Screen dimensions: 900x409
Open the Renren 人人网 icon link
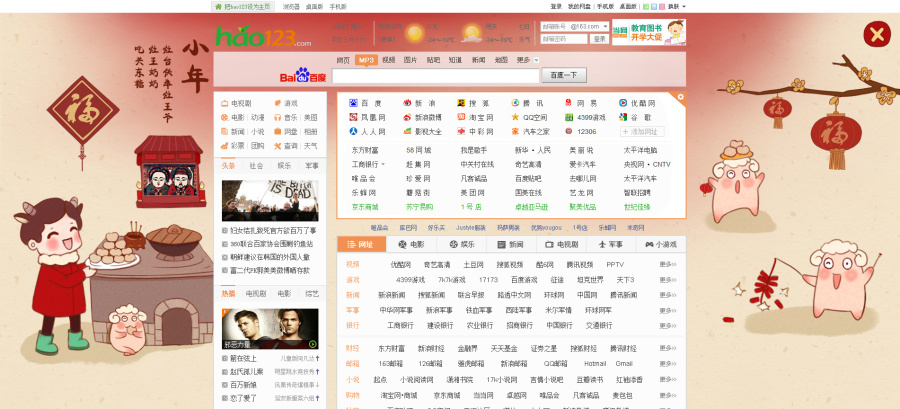click(x=353, y=131)
